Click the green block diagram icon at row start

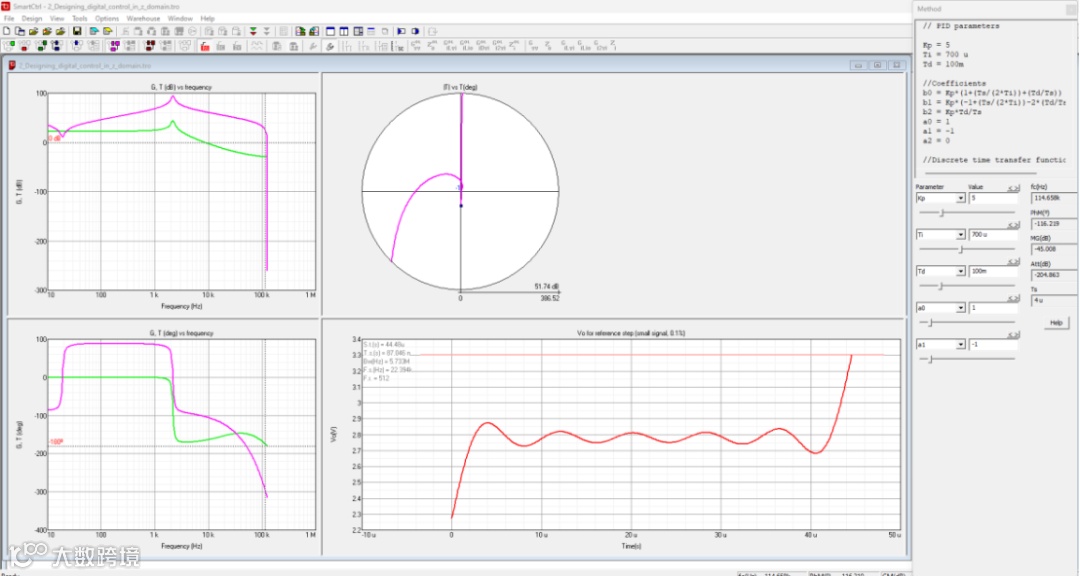click(9, 45)
